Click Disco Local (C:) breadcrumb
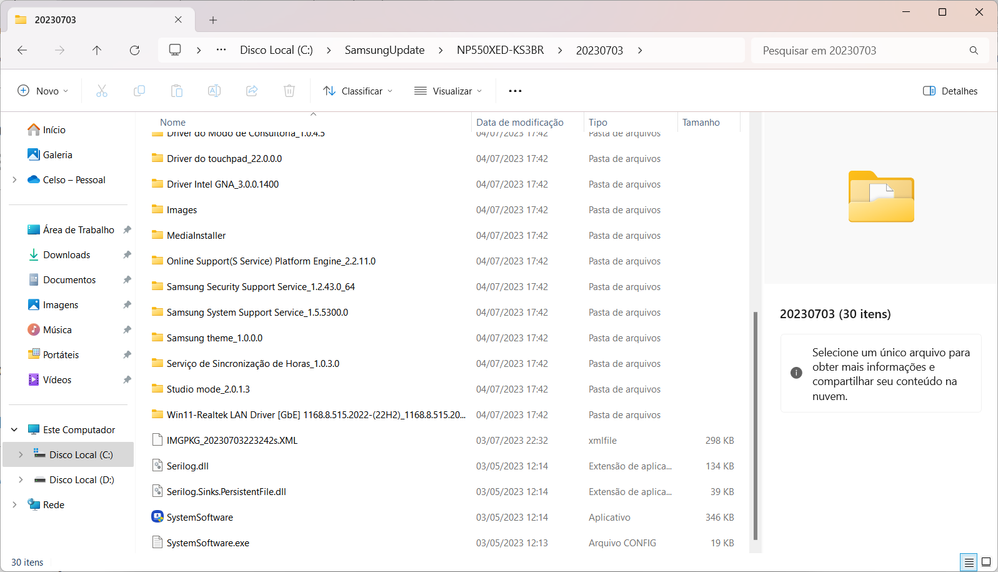The height and width of the screenshot is (572, 998). pyautogui.click(x=276, y=50)
